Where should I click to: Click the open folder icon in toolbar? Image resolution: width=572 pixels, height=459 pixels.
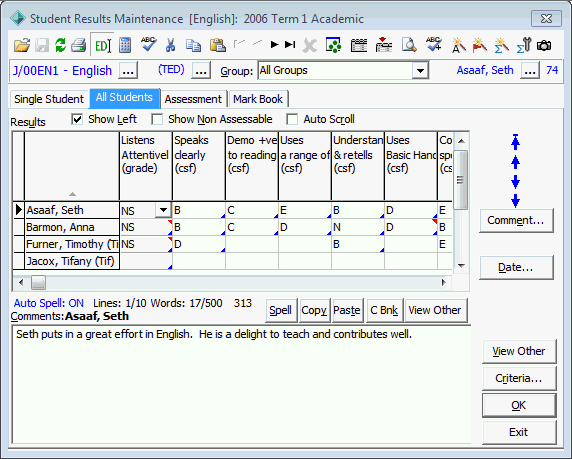tap(22, 45)
